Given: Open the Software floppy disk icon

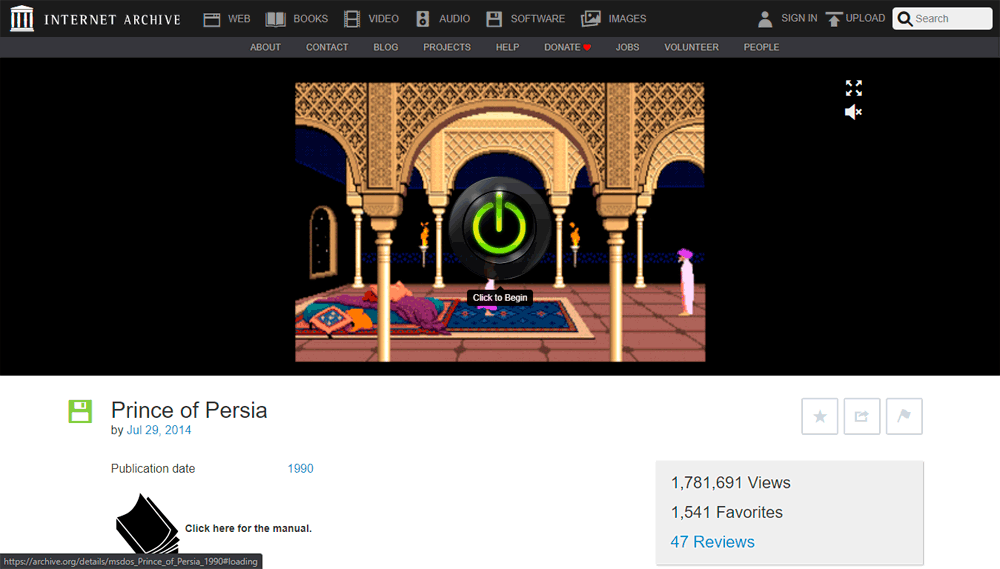Looking at the screenshot, I should tap(494, 19).
